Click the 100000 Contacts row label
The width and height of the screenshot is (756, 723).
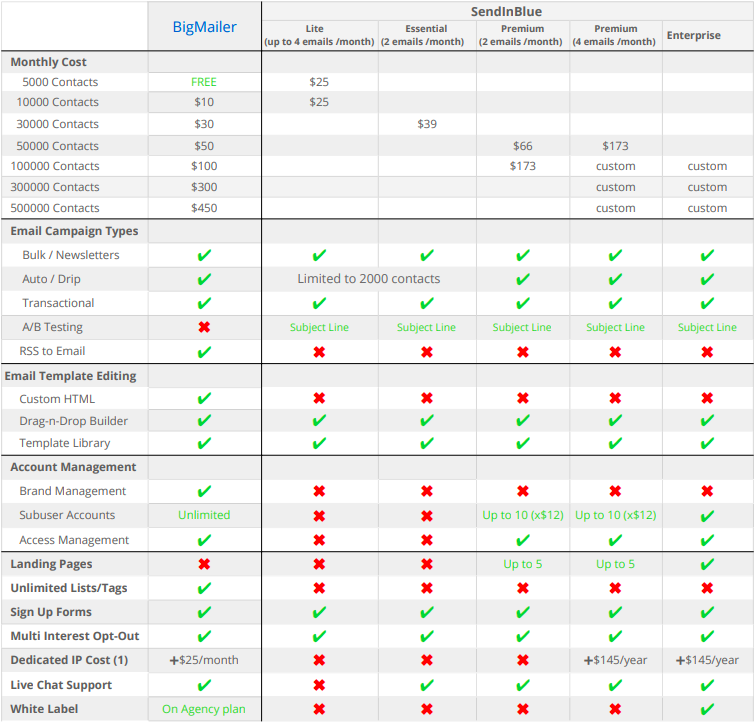tap(55, 166)
